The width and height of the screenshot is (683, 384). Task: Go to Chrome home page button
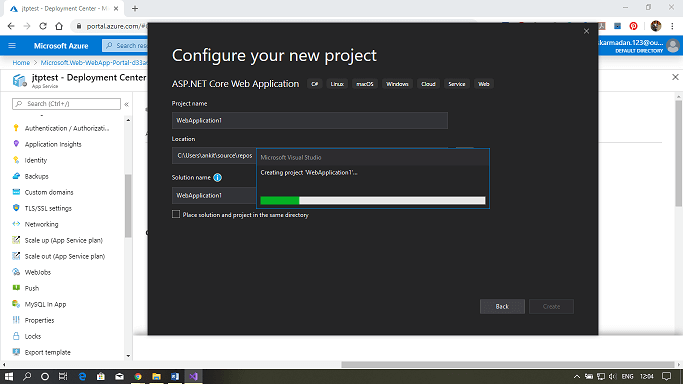tap(59, 26)
